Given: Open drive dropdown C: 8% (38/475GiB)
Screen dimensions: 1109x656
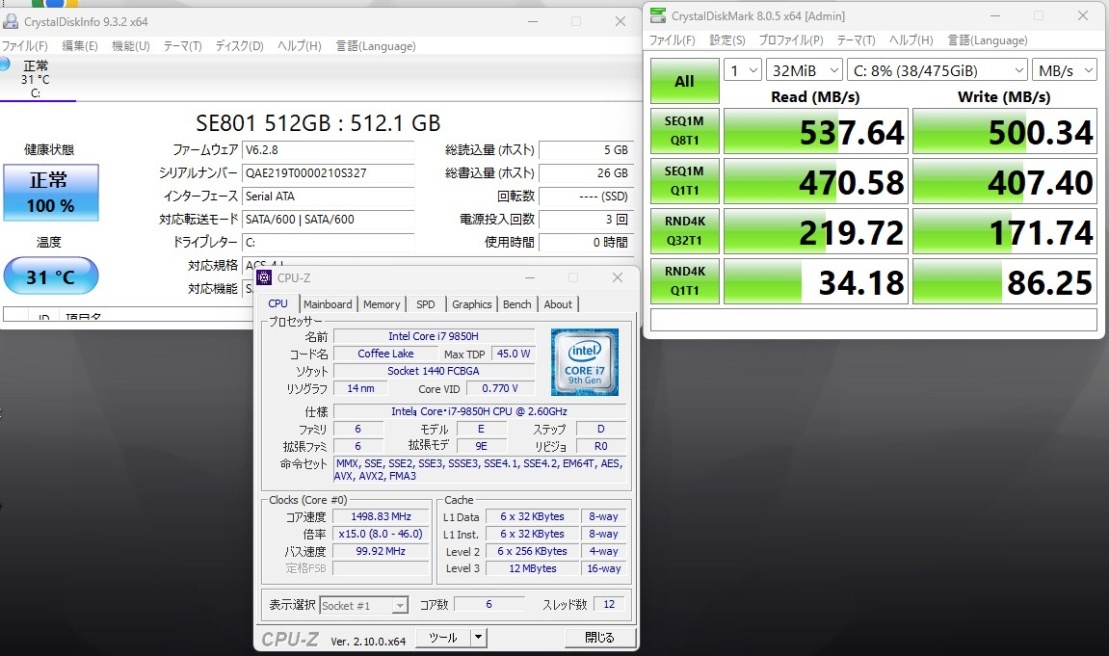Looking at the screenshot, I should [x=937, y=71].
